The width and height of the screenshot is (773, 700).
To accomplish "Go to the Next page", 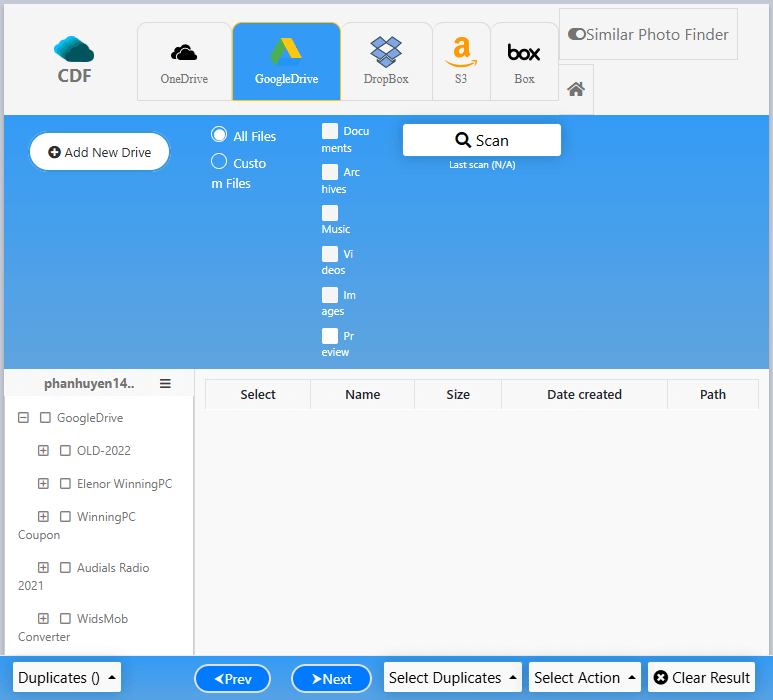I will pos(331,679).
